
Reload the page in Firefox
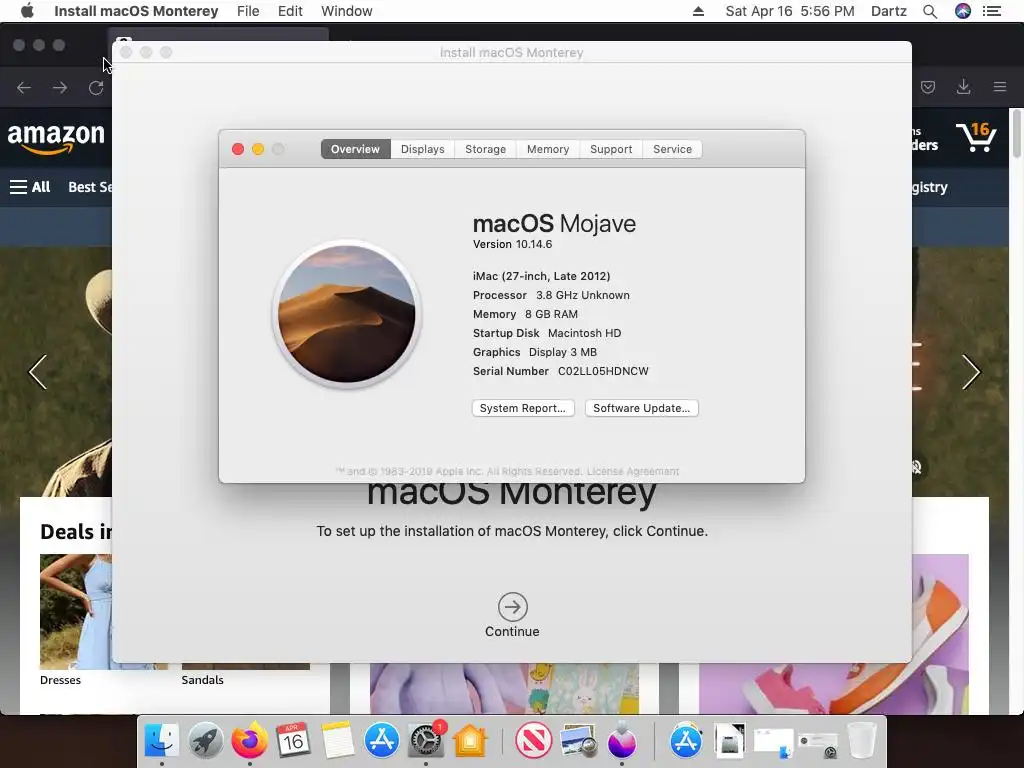click(96, 88)
